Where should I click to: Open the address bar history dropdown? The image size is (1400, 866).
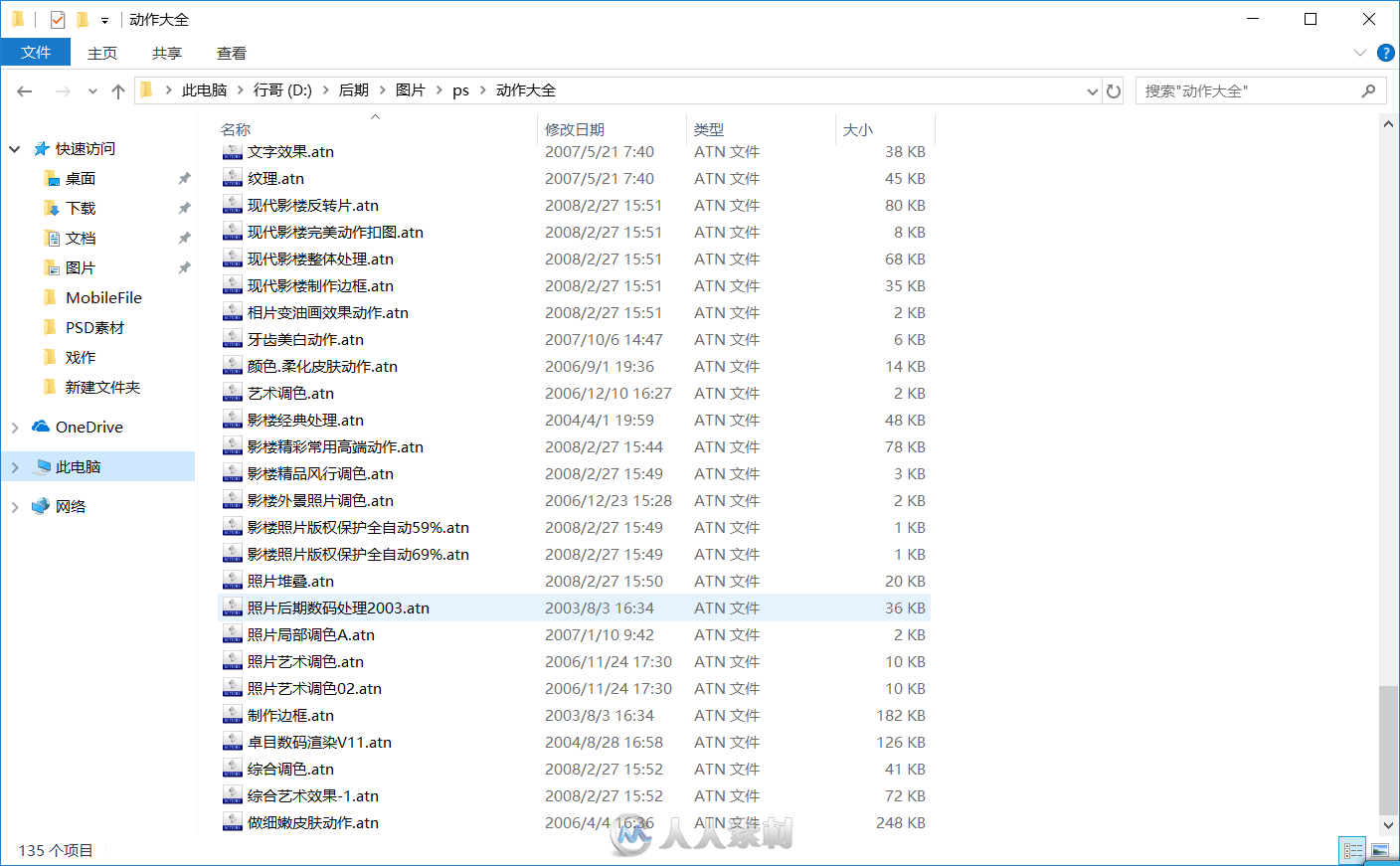1093,91
